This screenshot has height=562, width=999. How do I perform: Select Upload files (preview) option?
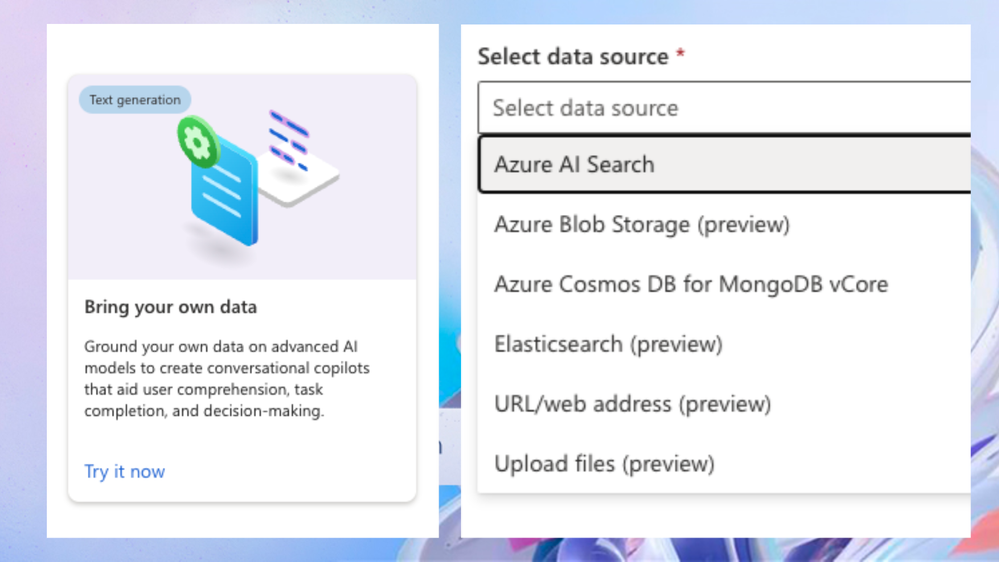[604, 464]
